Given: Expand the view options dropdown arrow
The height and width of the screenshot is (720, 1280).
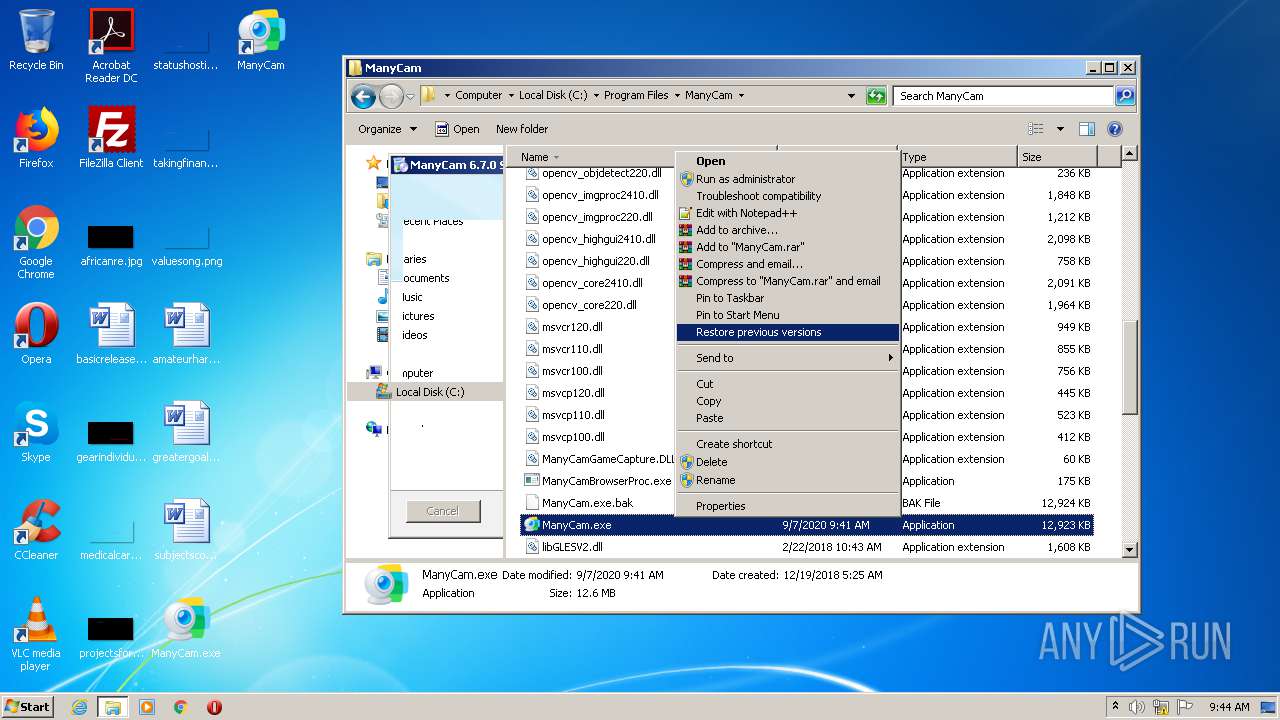Looking at the screenshot, I should point(1060,129).
